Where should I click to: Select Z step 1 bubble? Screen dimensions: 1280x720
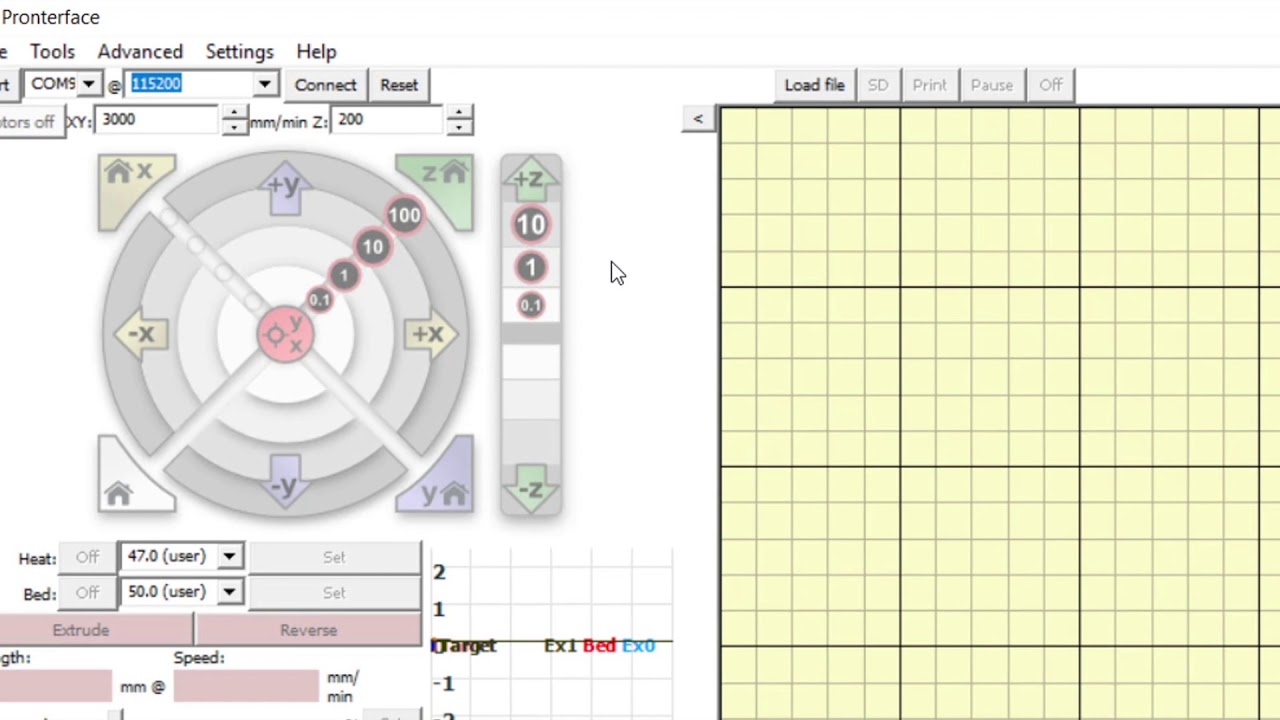coord(530,268)
